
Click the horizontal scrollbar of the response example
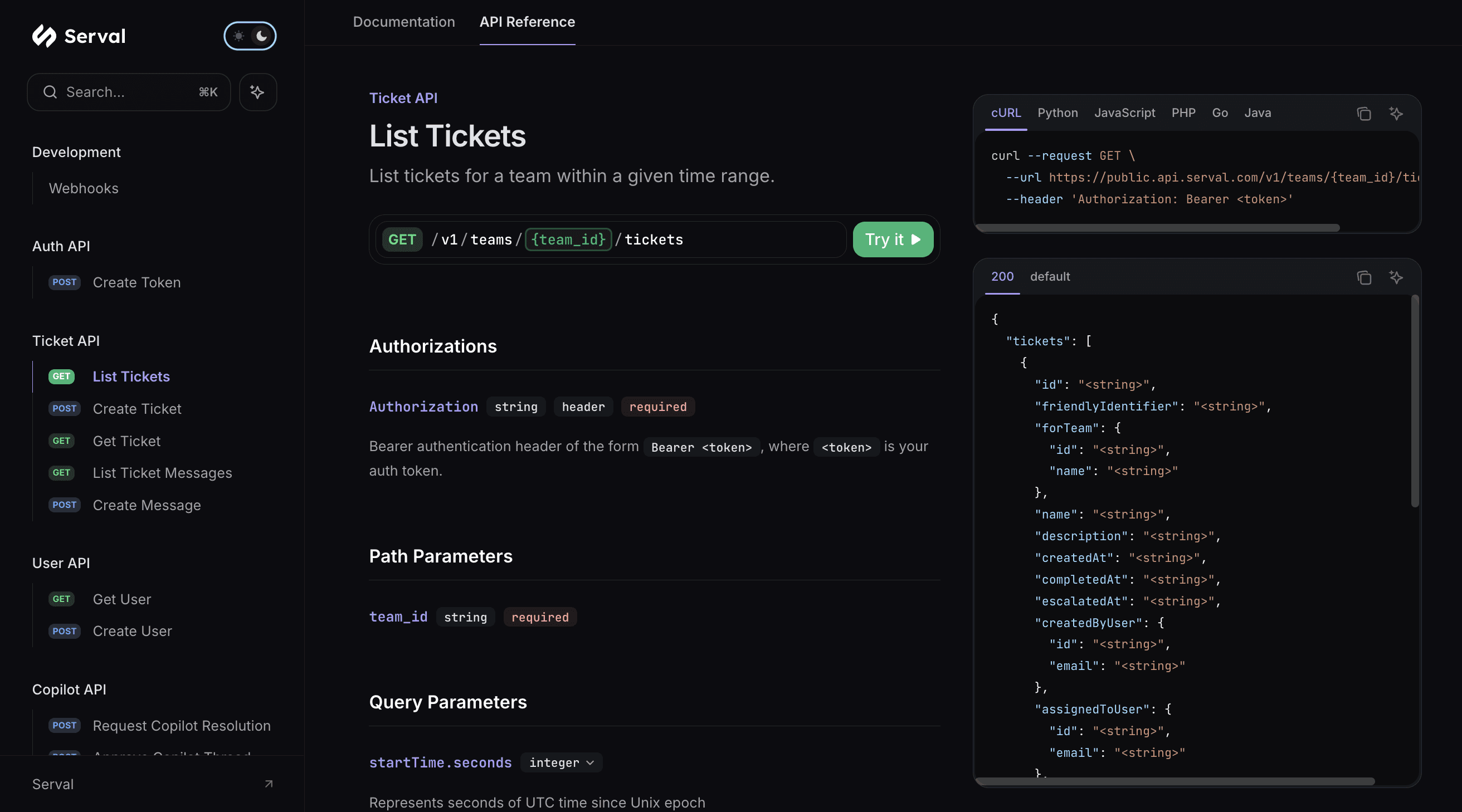(x=1175, y=781)
